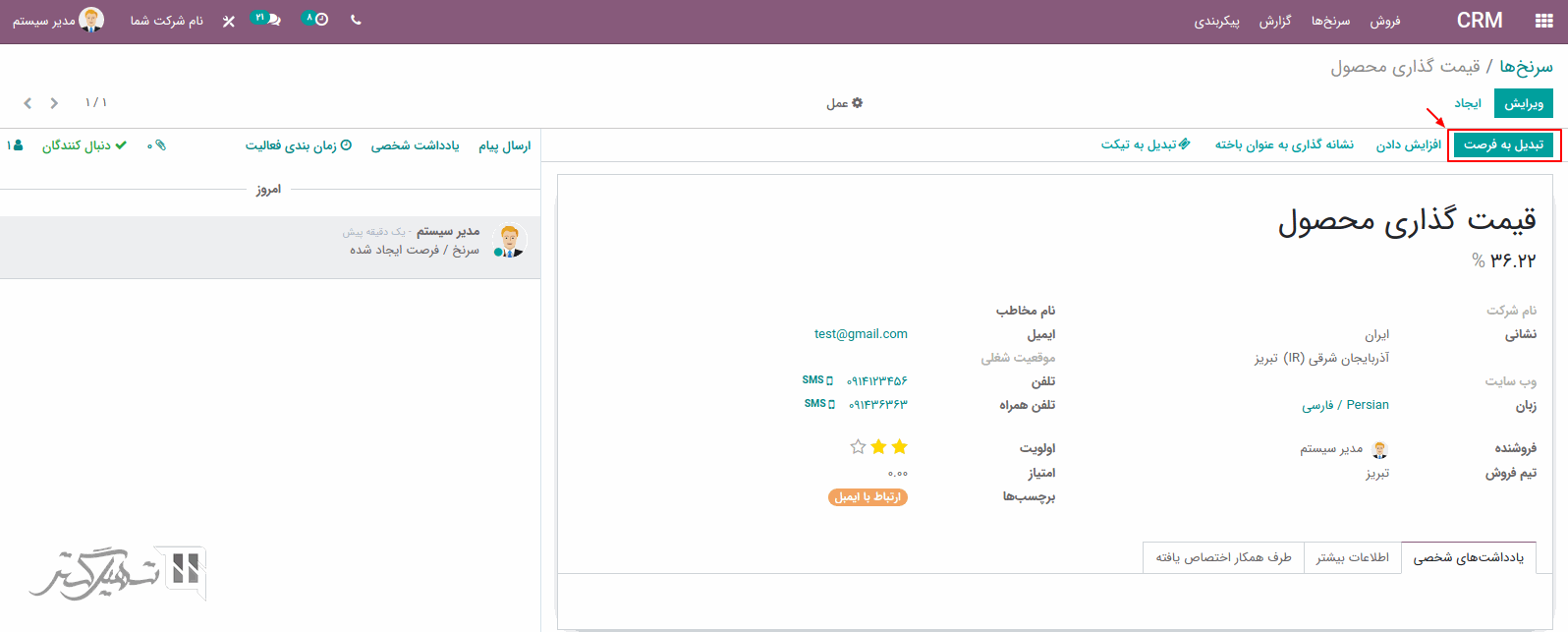Viewport: 1568px width, 632px height.
Task: Switch to یادداشت‌های شخصی tab
Action: pyautogui.click(x=1469, y=557)
